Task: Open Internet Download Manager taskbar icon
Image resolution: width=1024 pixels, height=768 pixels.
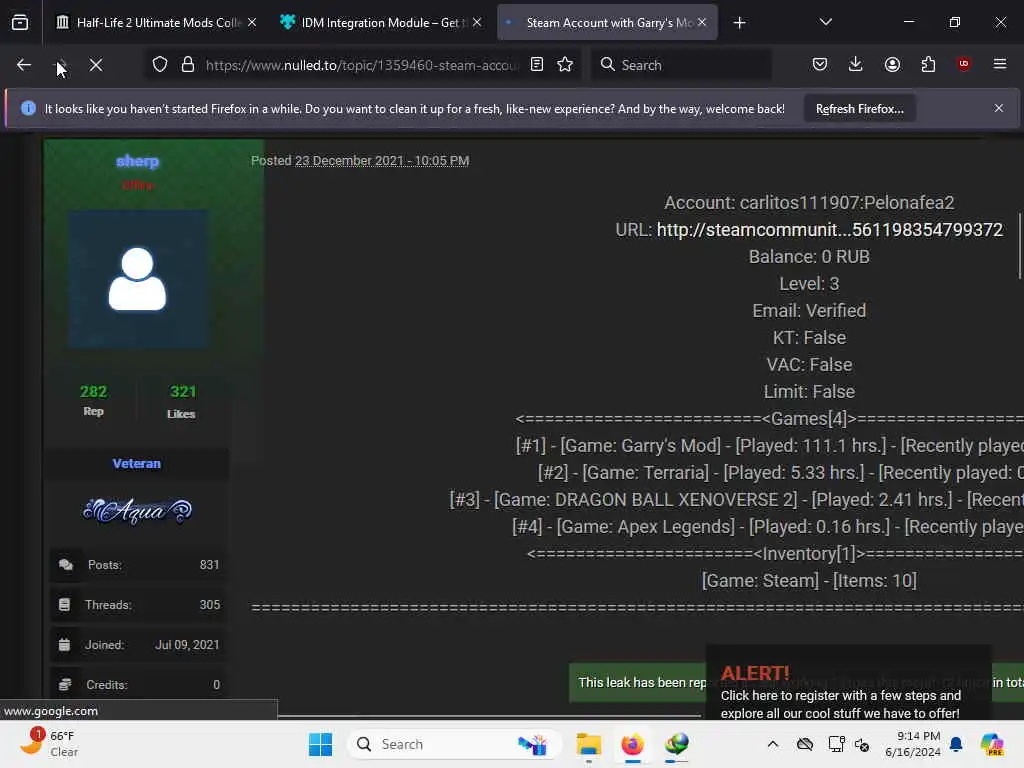Action: pos(677,744)
